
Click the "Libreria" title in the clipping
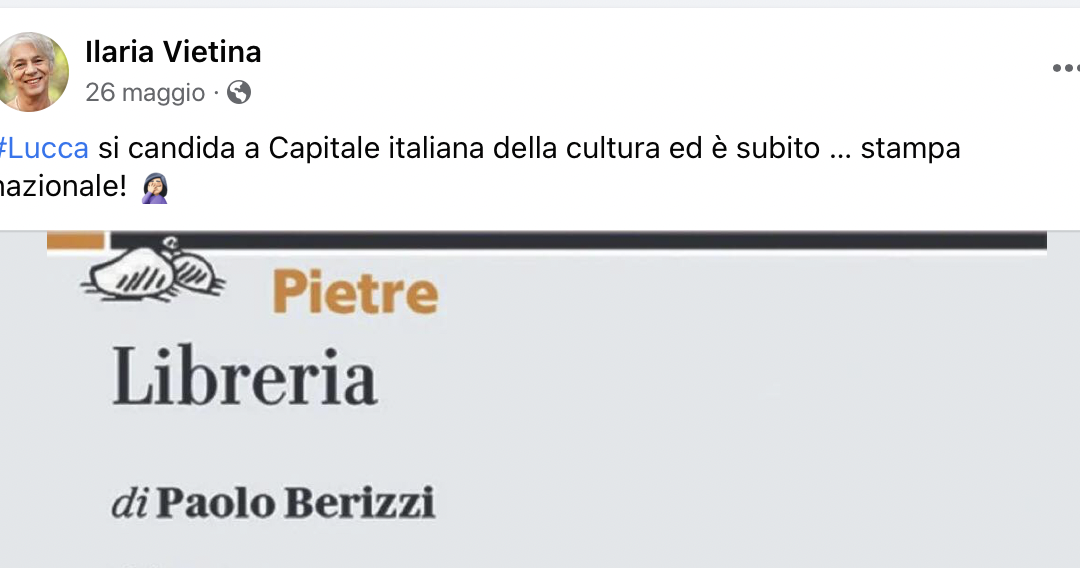tap(245, 377)
